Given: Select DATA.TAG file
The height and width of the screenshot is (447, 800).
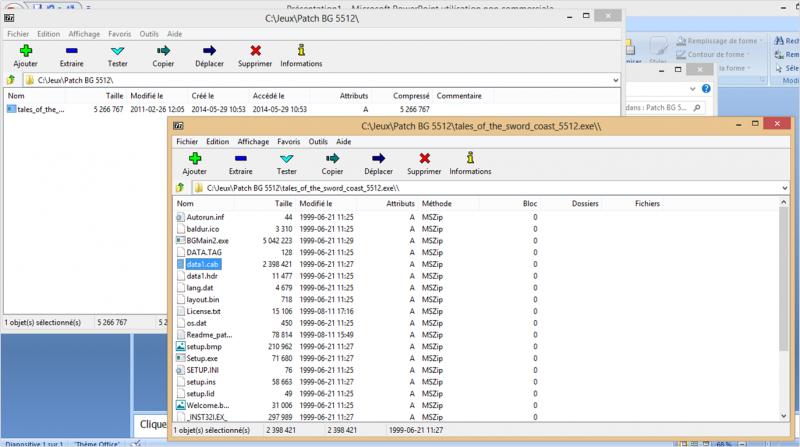Looking at the screenshot, I should [x=204, y=252].
